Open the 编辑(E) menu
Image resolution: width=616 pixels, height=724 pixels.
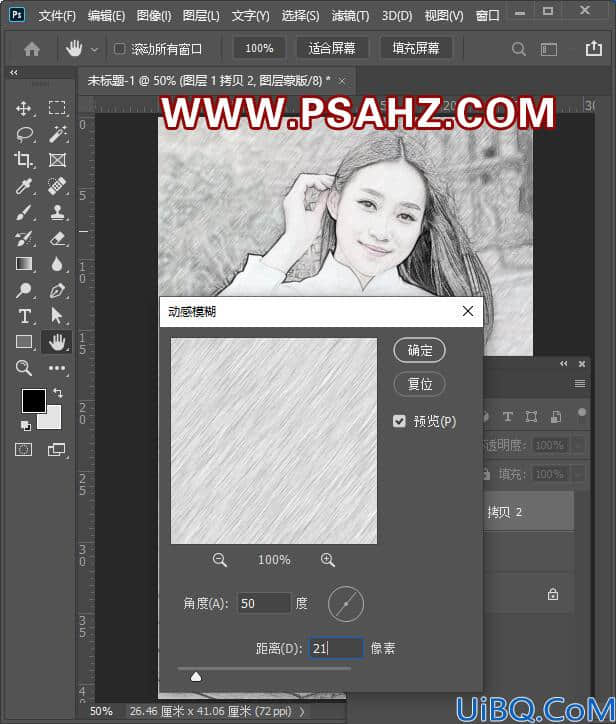click(107, 16)
